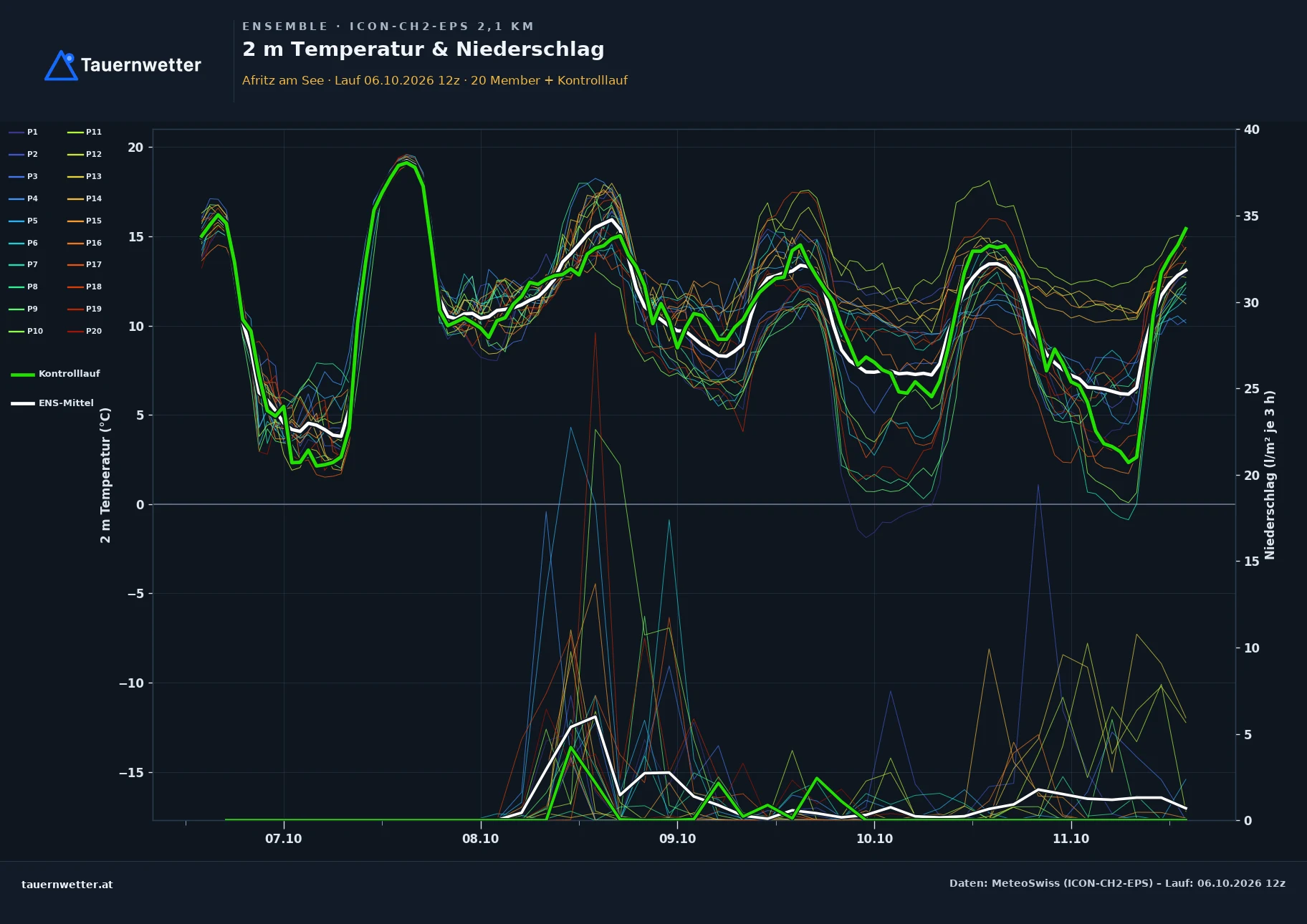Click the 25 tick on precipitation axis
This screenshot has width=1307, height=924.
[x=1251, y=389]
